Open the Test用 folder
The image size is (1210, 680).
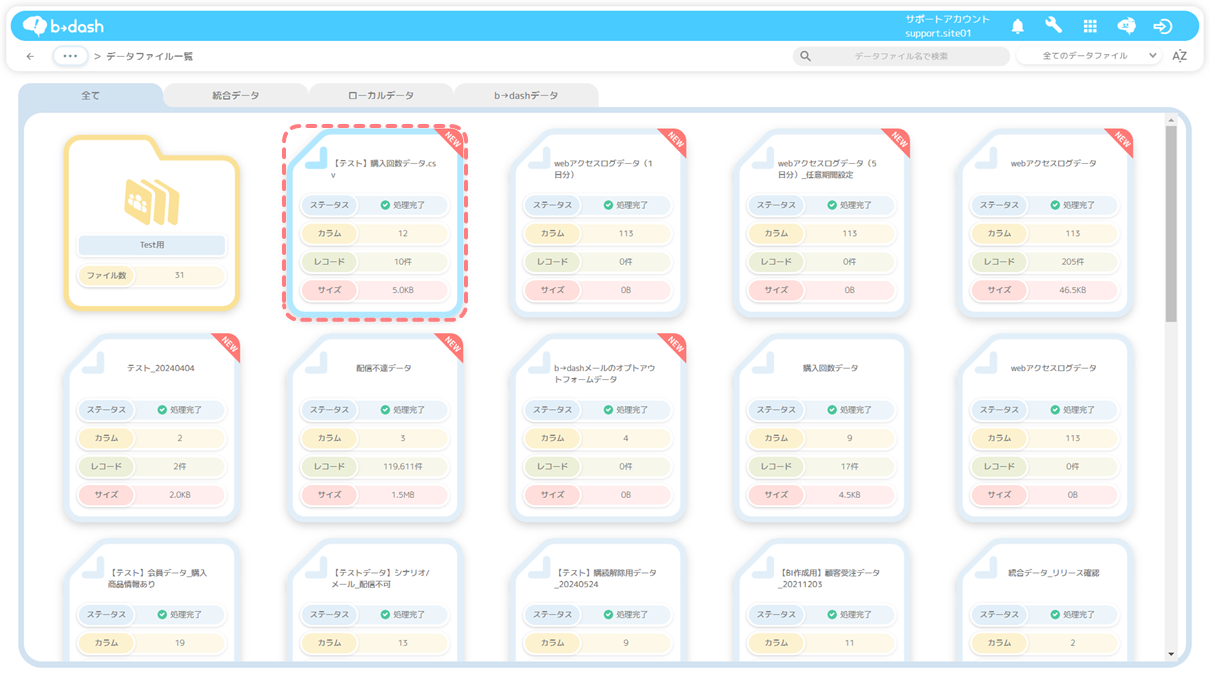coord(152,222)
